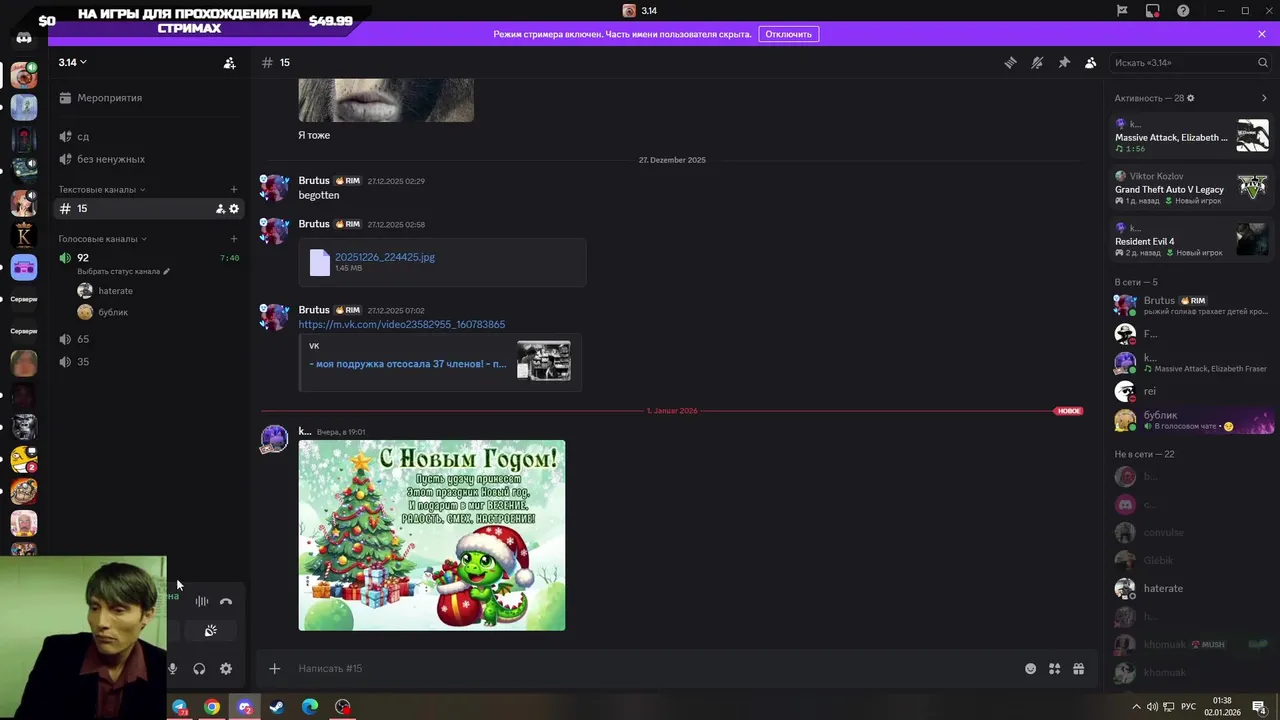
Task: Open pinned messages pin icon
Action: [1064, 62]
